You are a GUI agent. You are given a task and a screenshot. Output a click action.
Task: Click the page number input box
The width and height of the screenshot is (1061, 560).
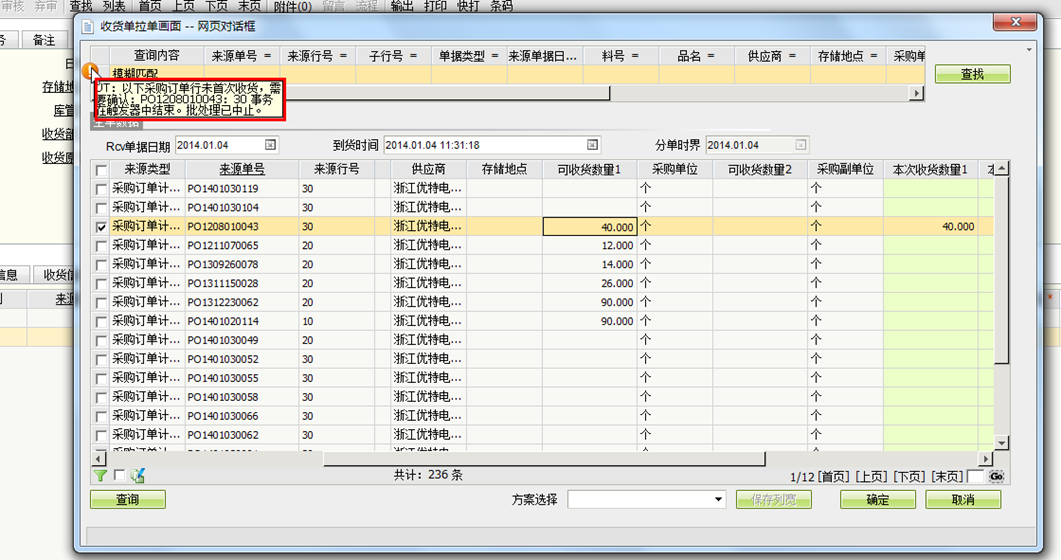tap(975, 477)
